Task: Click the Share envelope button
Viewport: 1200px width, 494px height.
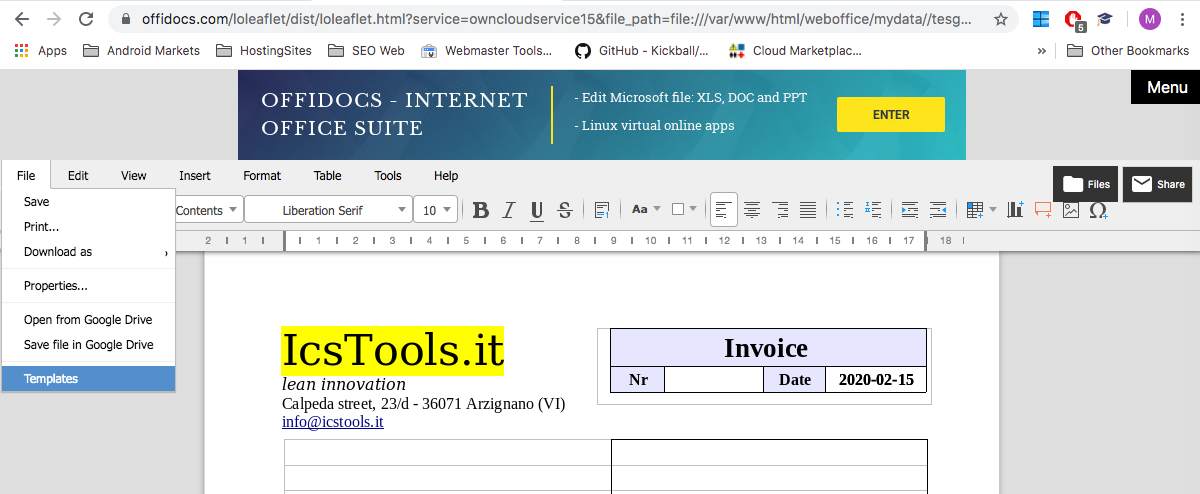Action: click(x=1157, y=184)
